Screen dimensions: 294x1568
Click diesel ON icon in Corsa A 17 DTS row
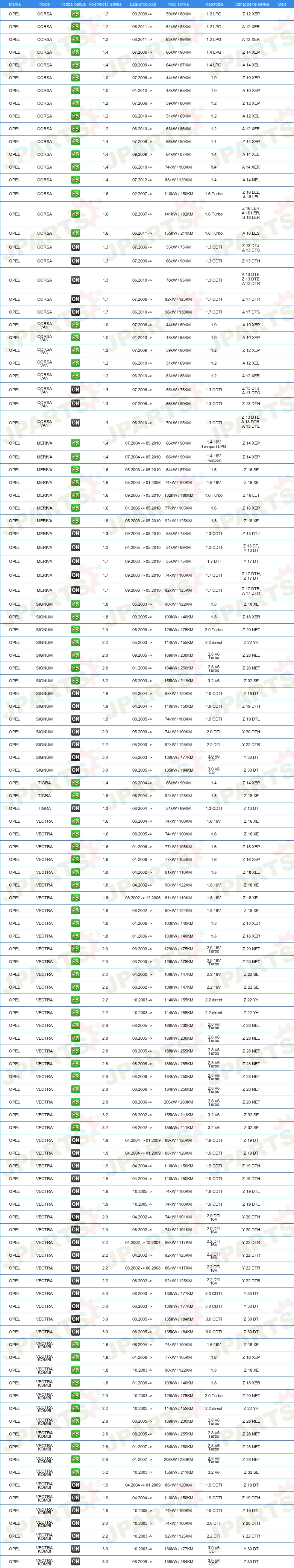75,312
